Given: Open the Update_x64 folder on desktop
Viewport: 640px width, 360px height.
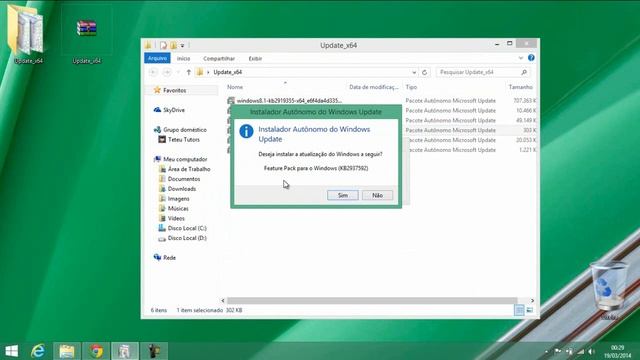Looking at the screenshot, I should [x=27, y=34].
